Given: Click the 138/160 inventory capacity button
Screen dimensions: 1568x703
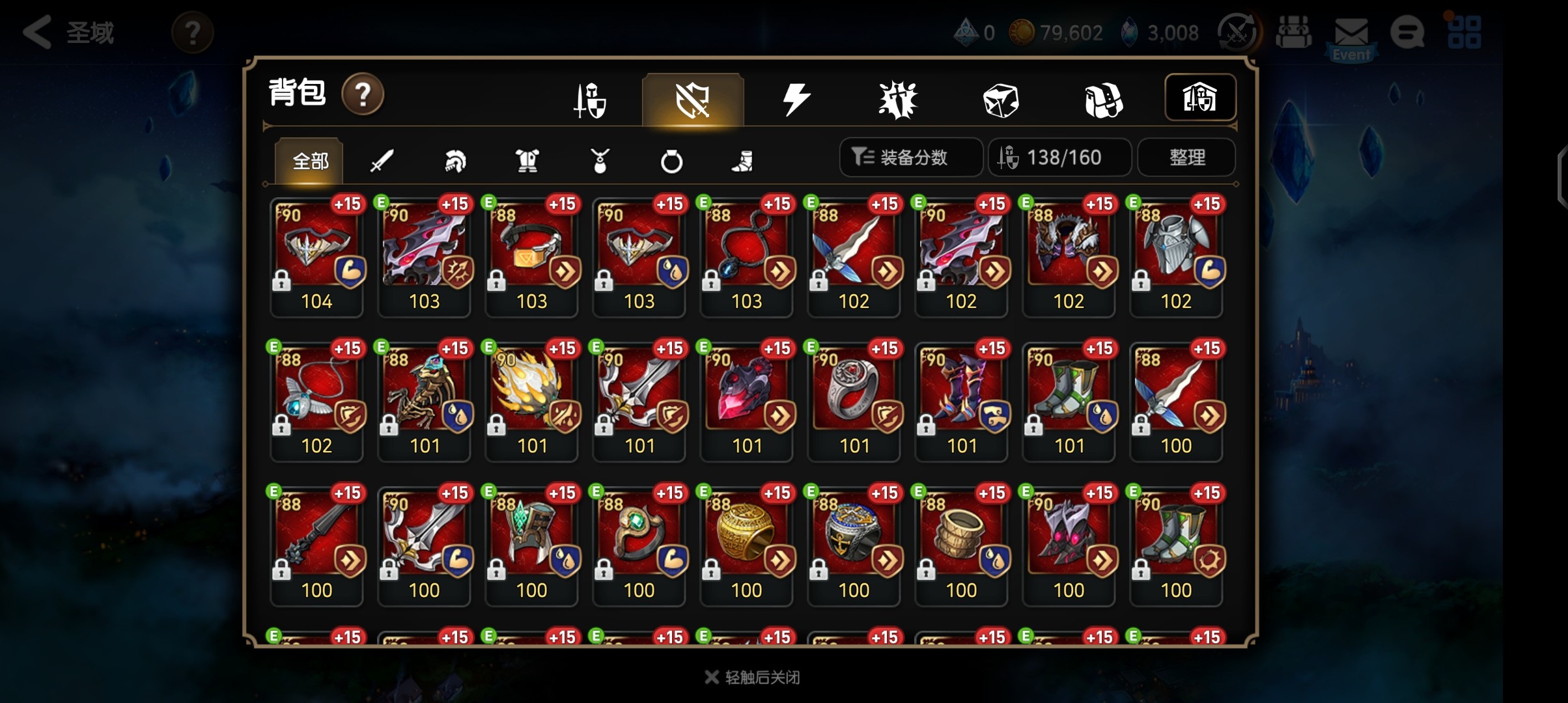Looking at the screenshot, I should [x=1059, y=157].
